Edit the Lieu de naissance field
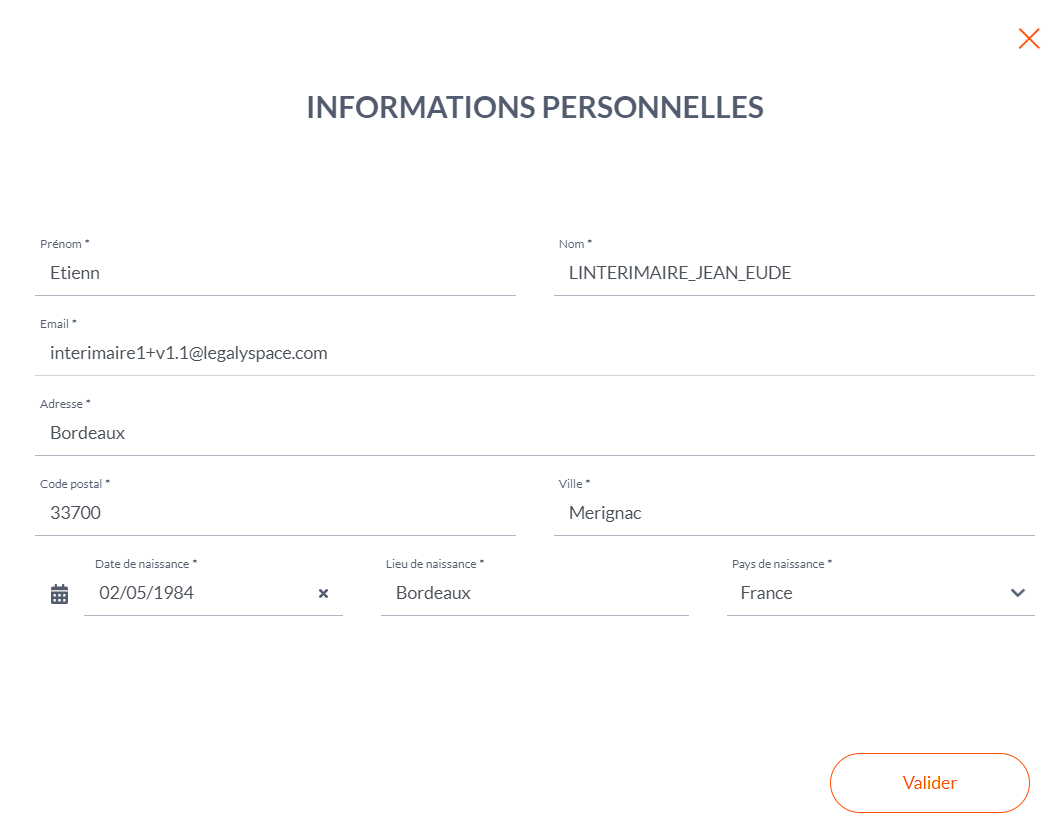The height and width of the screenshot is (840, 1060). point(535,593)
